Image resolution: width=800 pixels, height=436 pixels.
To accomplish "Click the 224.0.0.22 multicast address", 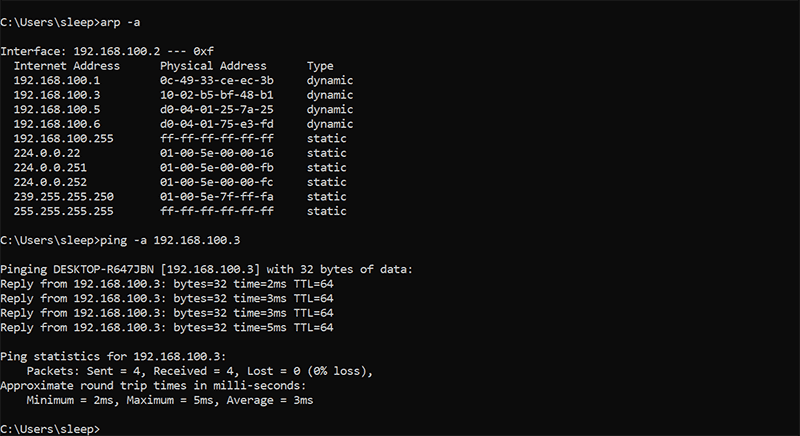I will tap(47, 153).
